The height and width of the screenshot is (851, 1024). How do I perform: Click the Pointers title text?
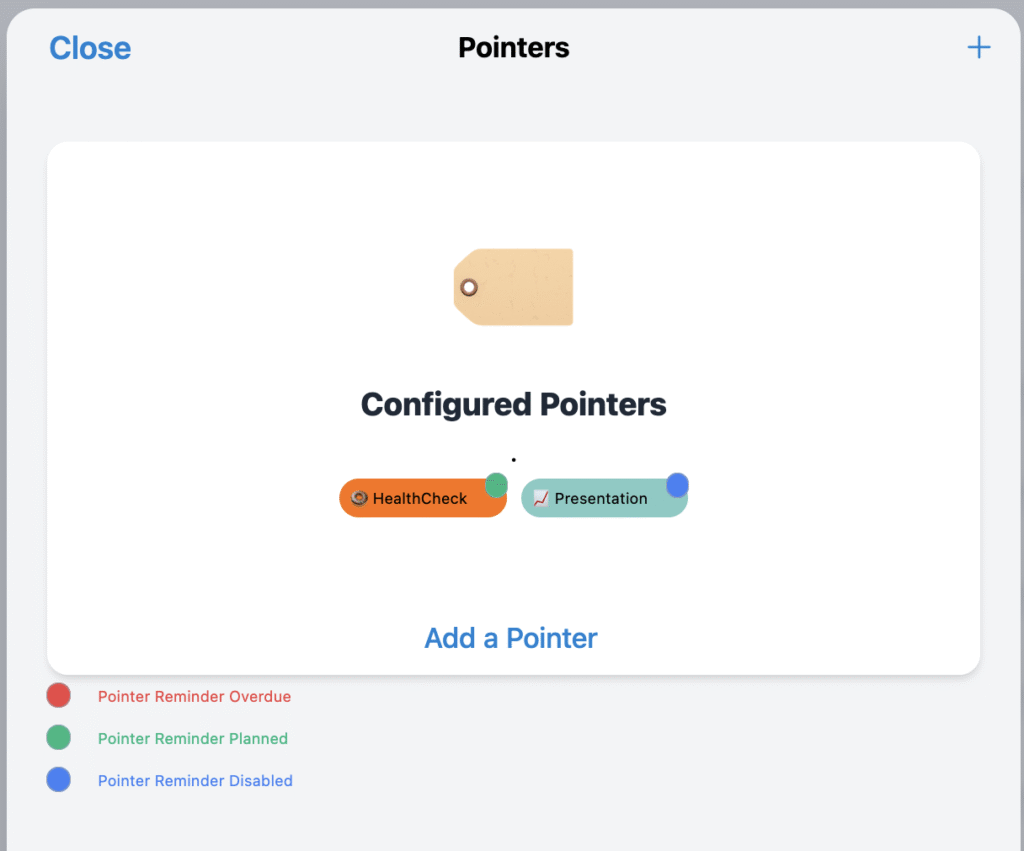tap(513, 48)
